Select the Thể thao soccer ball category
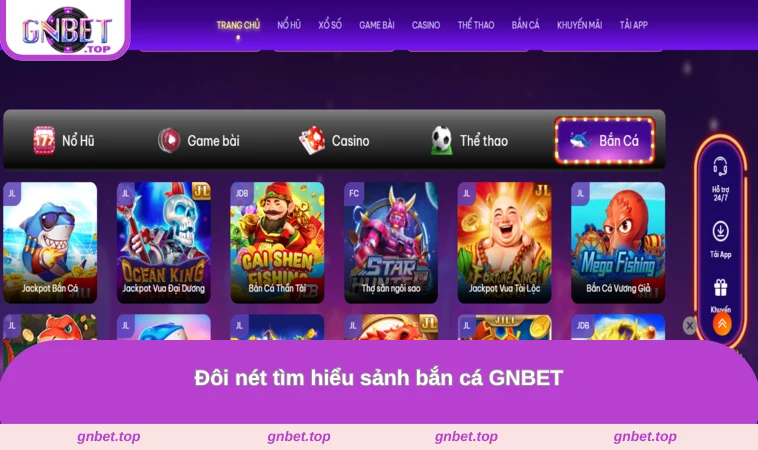This screenshot has height=450, width=758. click(441, 141)
